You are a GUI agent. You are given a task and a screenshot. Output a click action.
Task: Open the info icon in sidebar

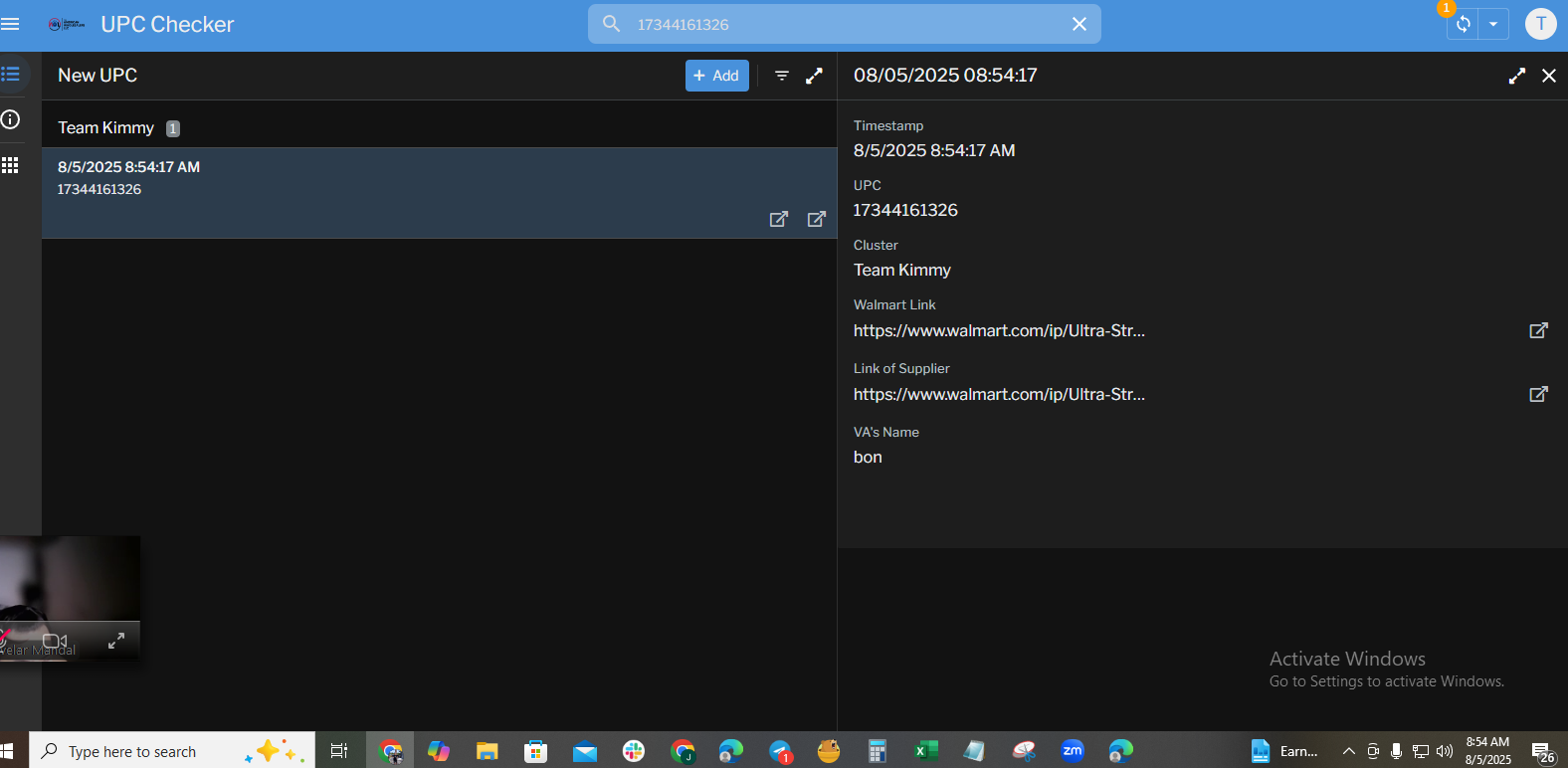11,119
